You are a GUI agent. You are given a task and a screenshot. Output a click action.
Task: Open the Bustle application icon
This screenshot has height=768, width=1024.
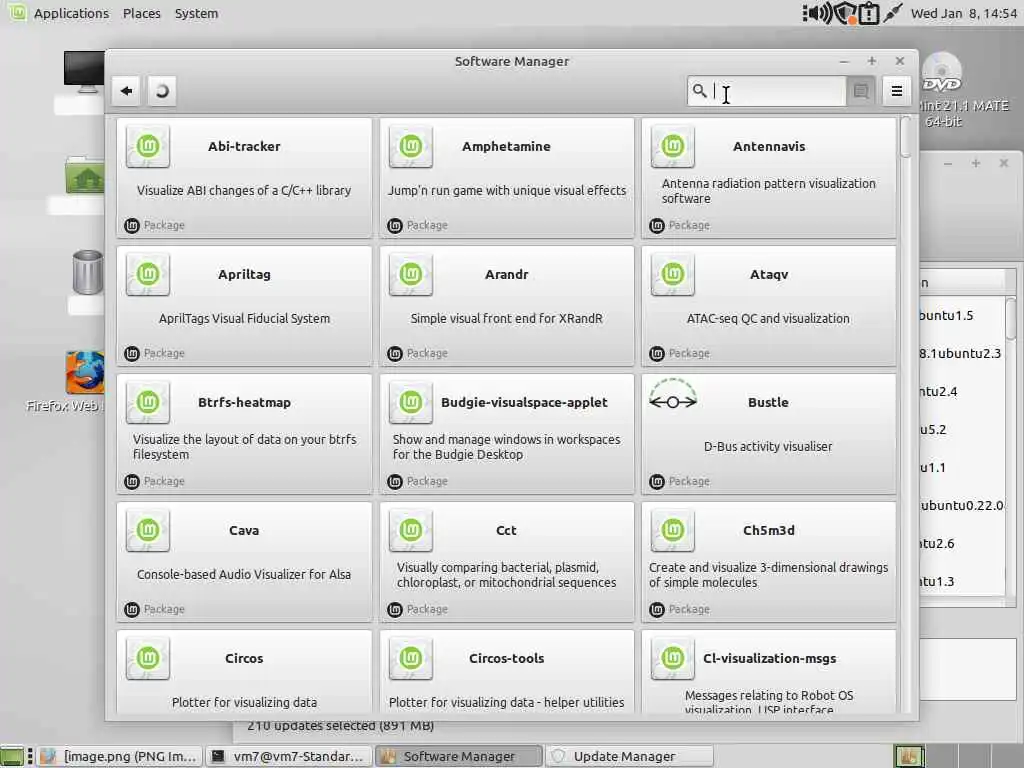pyautogui.click(x=673, y=396)
